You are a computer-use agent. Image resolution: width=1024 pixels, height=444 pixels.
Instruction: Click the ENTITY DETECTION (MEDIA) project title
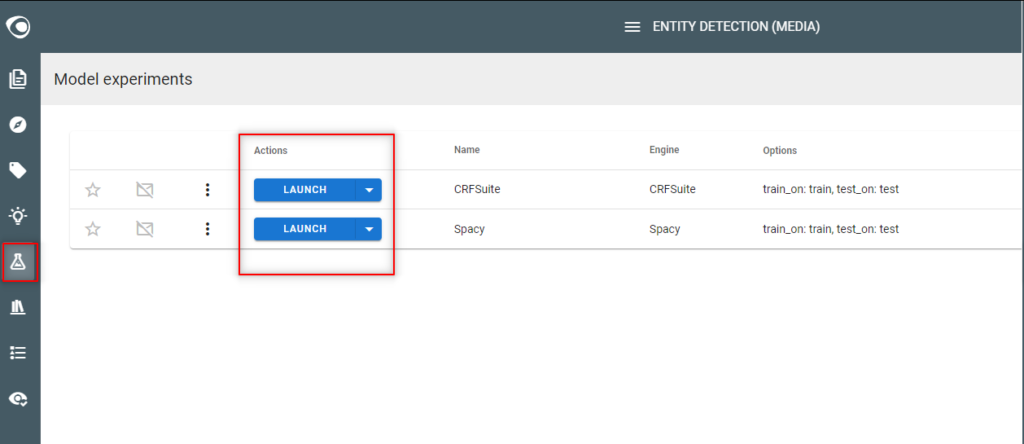[x=736, y=27]
